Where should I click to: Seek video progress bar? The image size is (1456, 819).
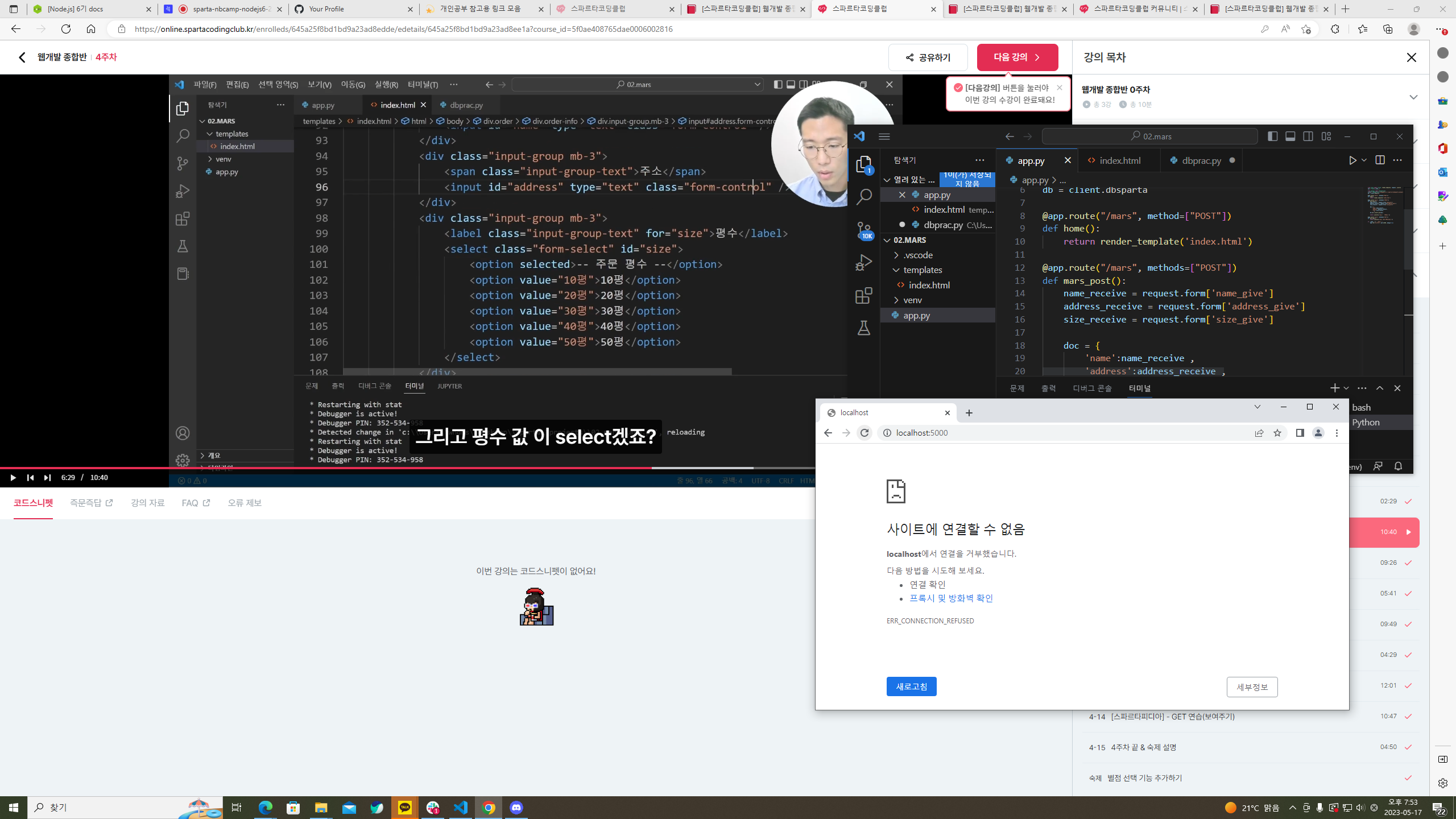coord(408,468)
